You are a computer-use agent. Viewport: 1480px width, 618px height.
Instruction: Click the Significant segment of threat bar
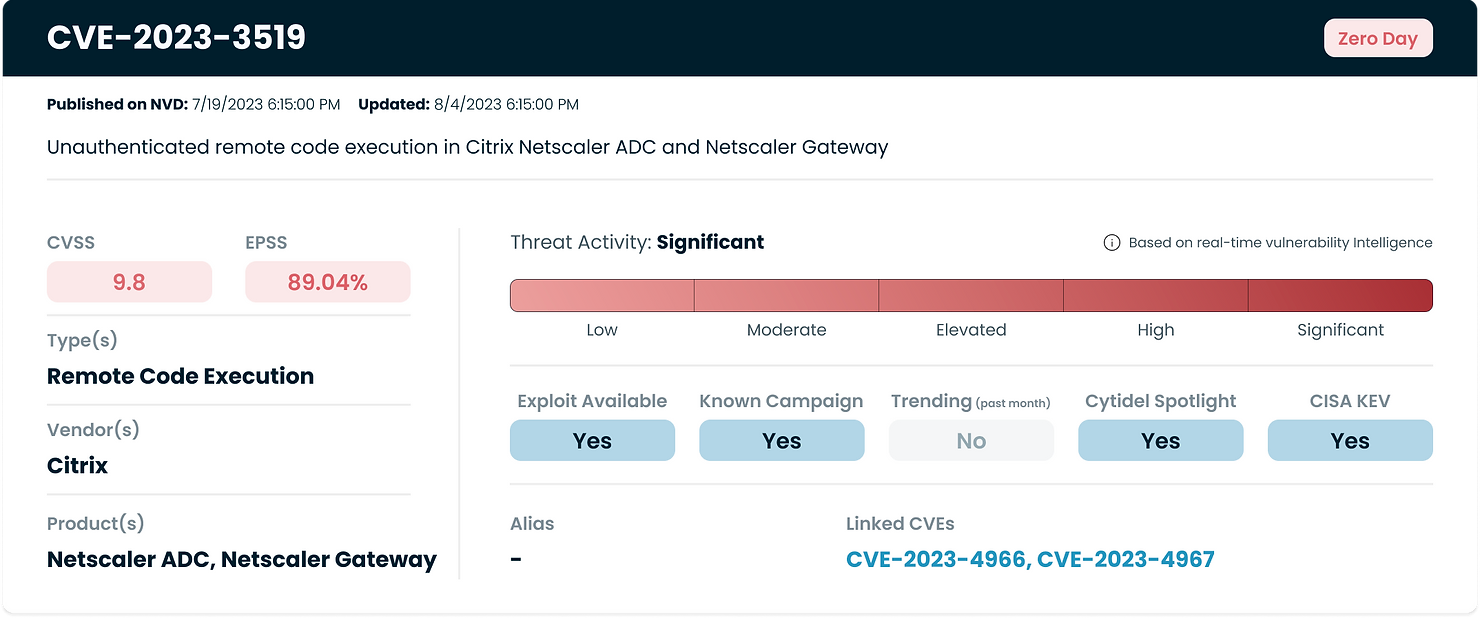point(1340,295)
